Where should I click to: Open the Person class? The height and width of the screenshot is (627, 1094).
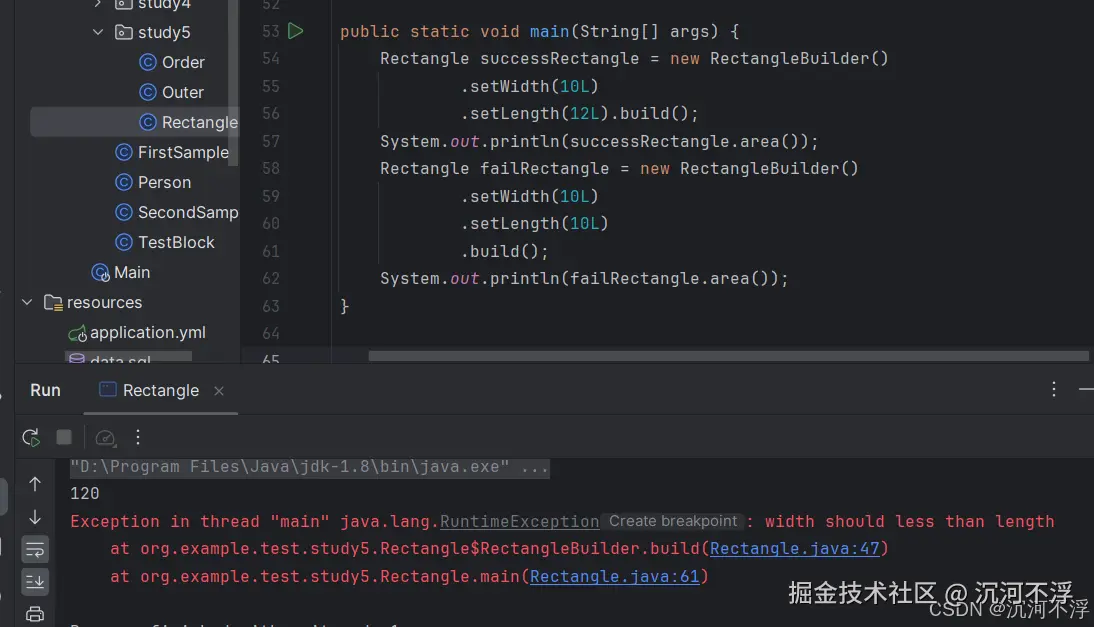153,182
